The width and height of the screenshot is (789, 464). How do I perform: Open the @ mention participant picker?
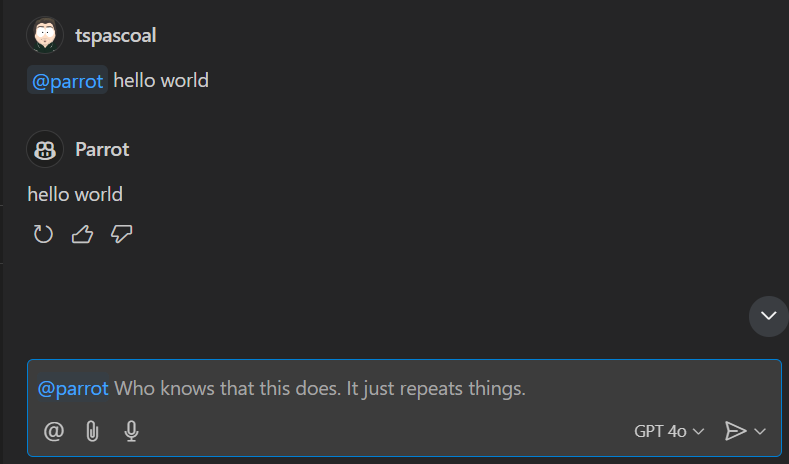point(54,431)
